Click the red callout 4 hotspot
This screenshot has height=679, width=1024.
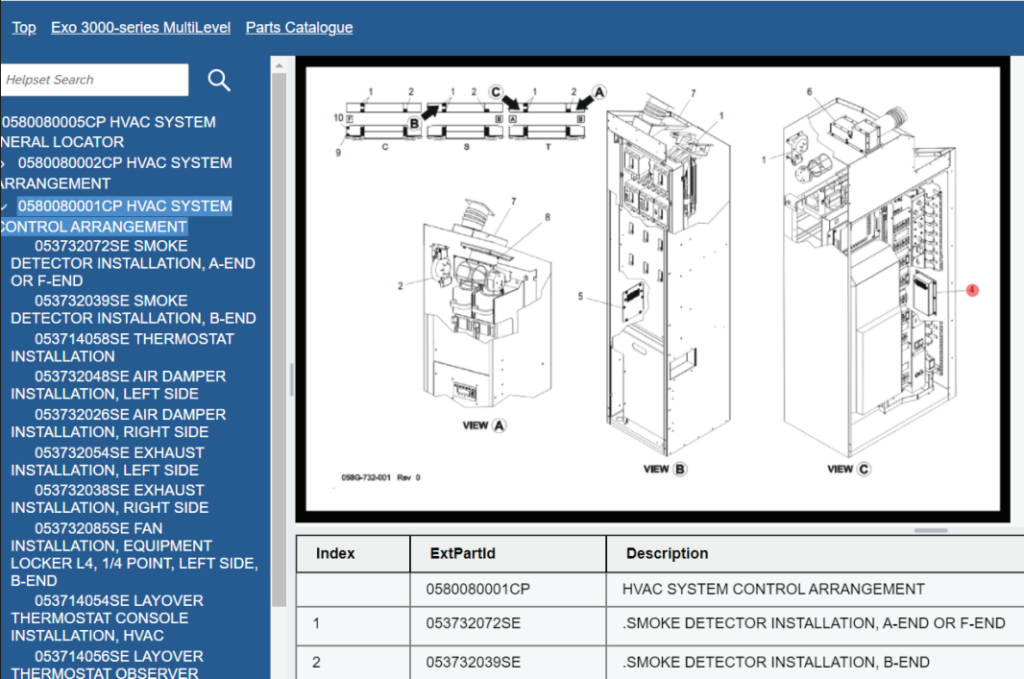pos(972,290)
